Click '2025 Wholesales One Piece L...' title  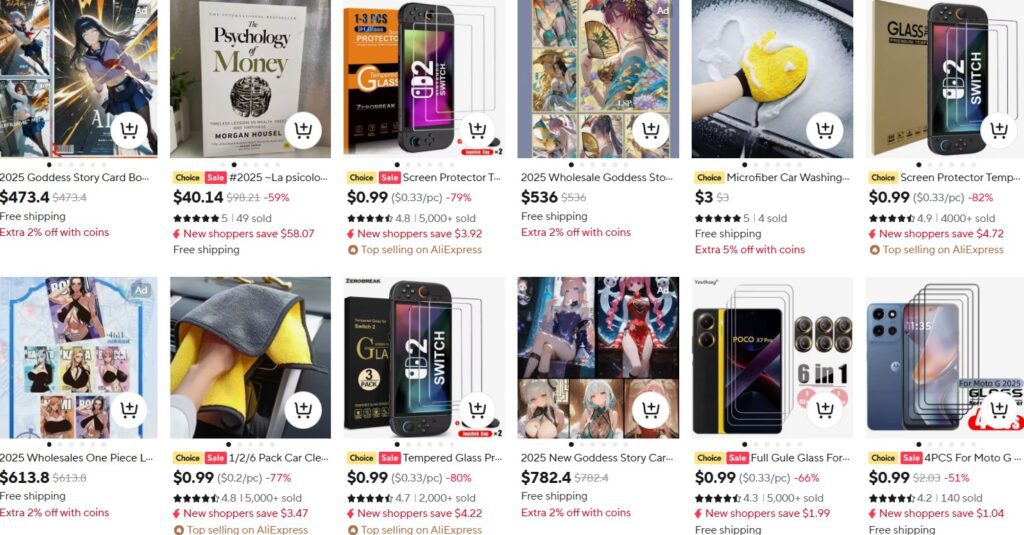click(x=75, y=458)
